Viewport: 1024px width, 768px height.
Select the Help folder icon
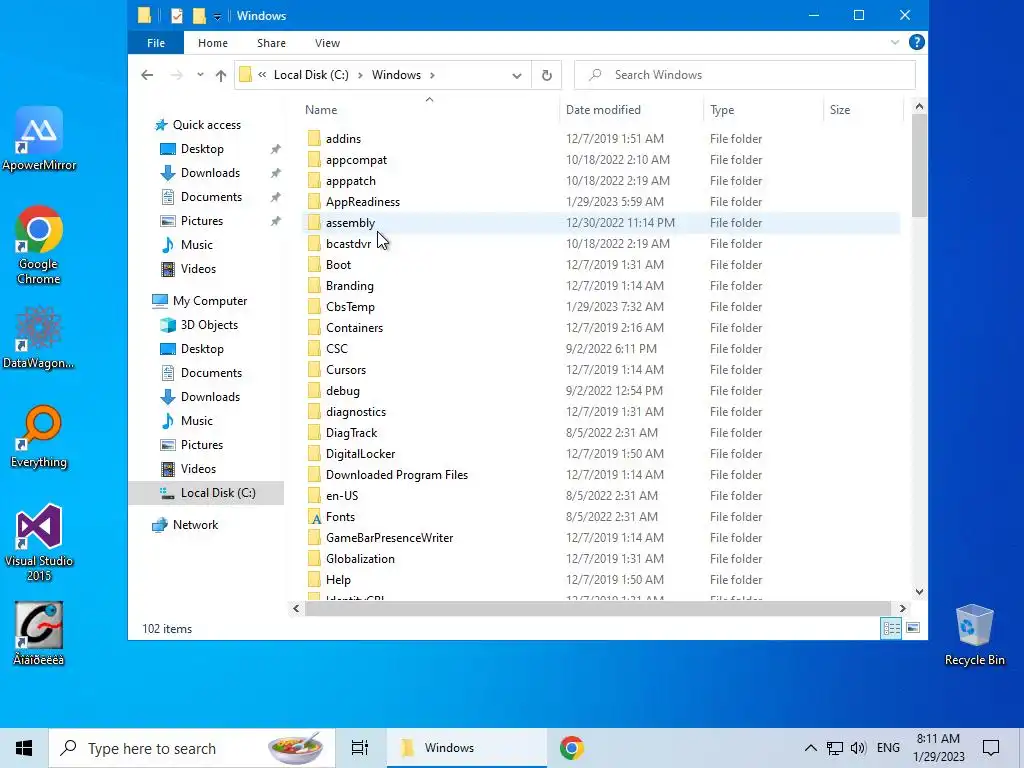pyautogui.click(x=314, y=580)
